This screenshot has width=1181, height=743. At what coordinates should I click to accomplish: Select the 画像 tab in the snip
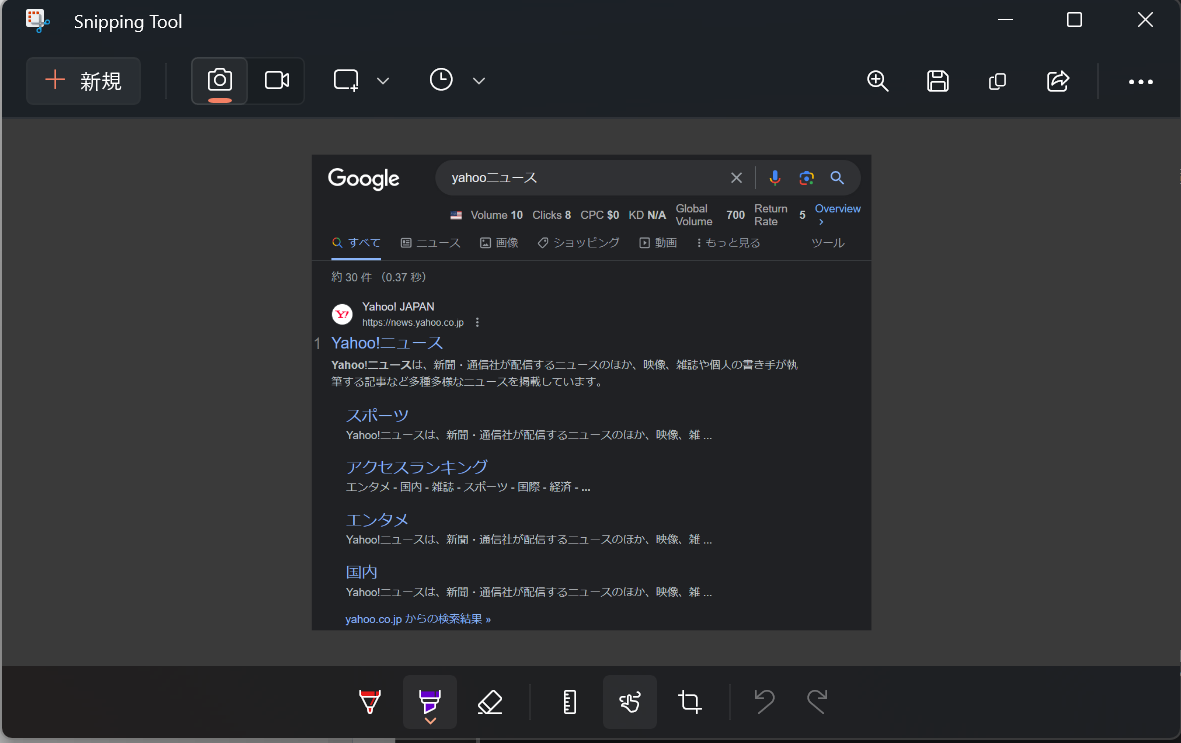pyautogui.click(x=499, y=243)
